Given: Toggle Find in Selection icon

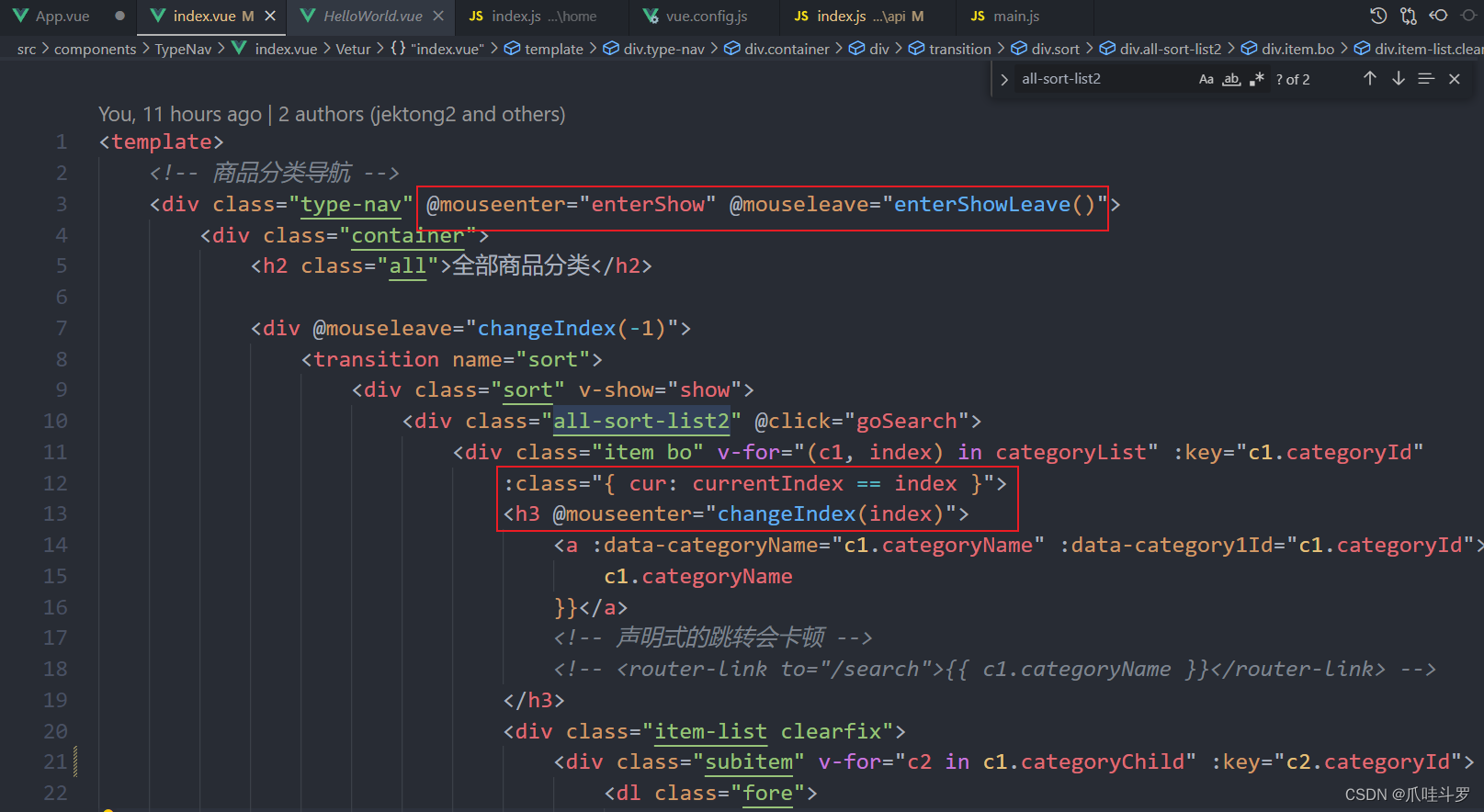Looking at the screenshot, I should click(1426, 79).
